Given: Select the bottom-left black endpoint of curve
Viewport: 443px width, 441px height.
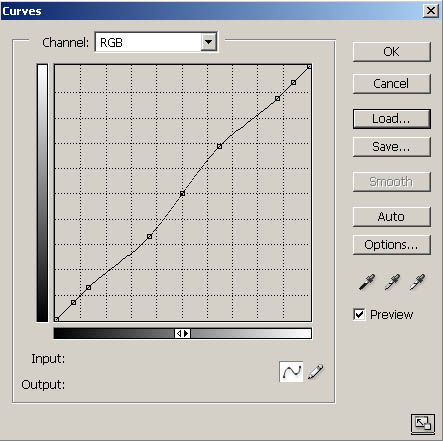Looking at the screenshot, I should click(x=57, y=319).
